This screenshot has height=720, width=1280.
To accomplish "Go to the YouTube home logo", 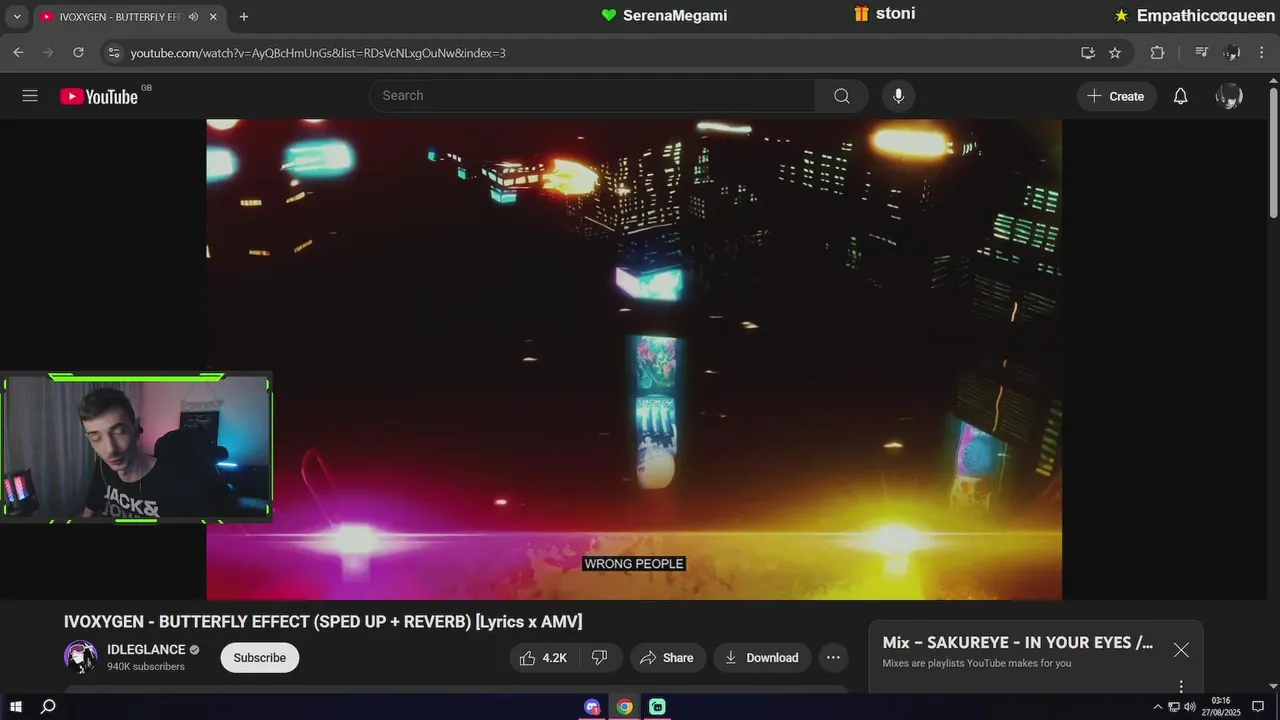I will (99, 96).
